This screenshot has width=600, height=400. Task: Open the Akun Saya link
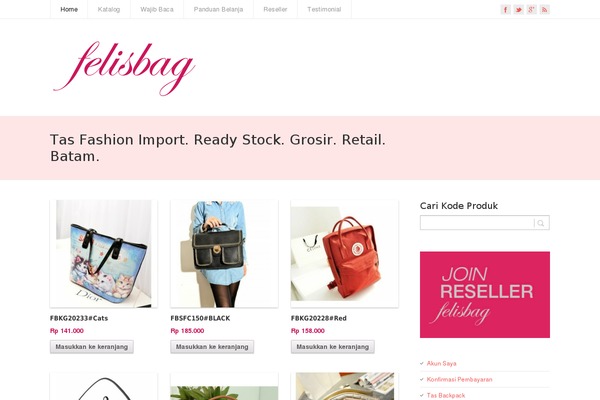442,363
